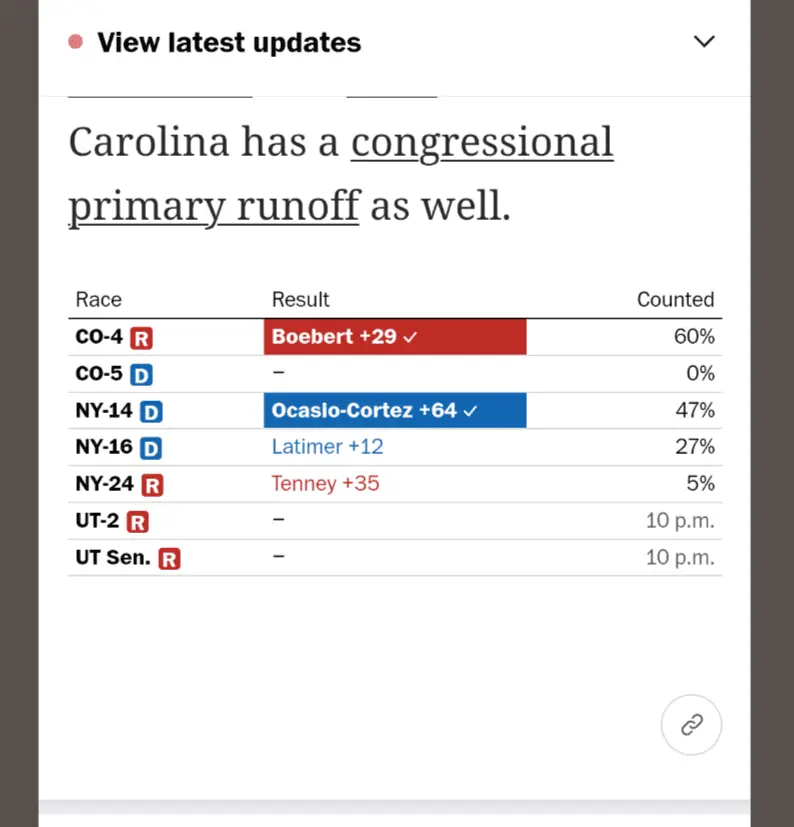Click the Tenney +35 result
794x827 pixels.
(x=325, y=484)
